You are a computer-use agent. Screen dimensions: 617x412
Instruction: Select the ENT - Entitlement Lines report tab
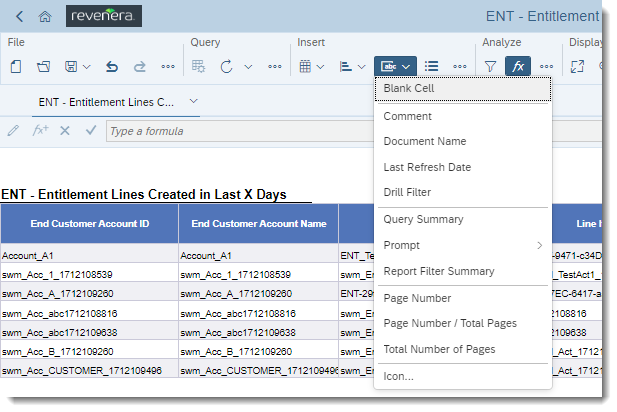point(106,102)
